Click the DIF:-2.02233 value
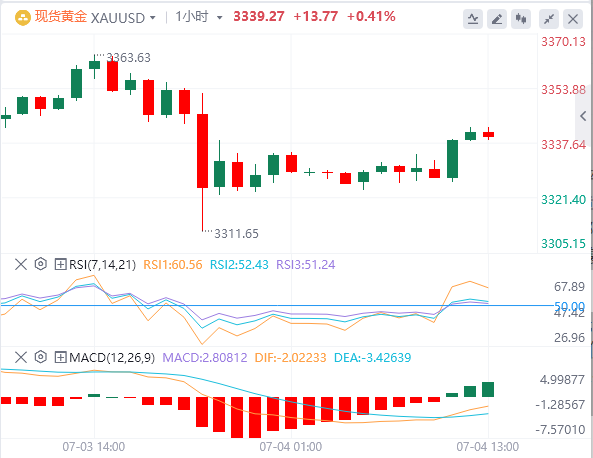This screenshot has width=593, height=458. click(x=290, y=357)
